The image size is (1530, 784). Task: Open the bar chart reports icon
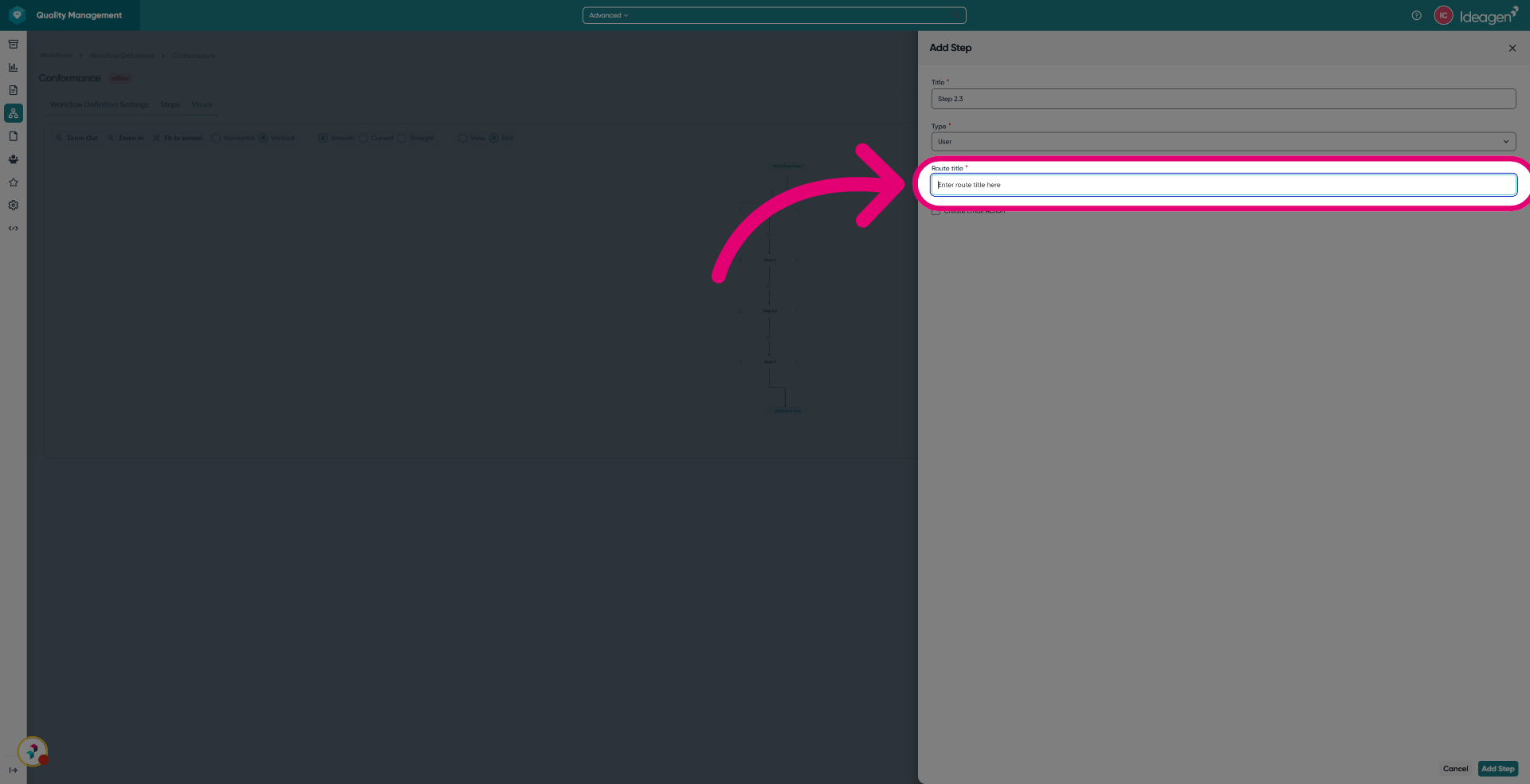(x=14, y=68)
